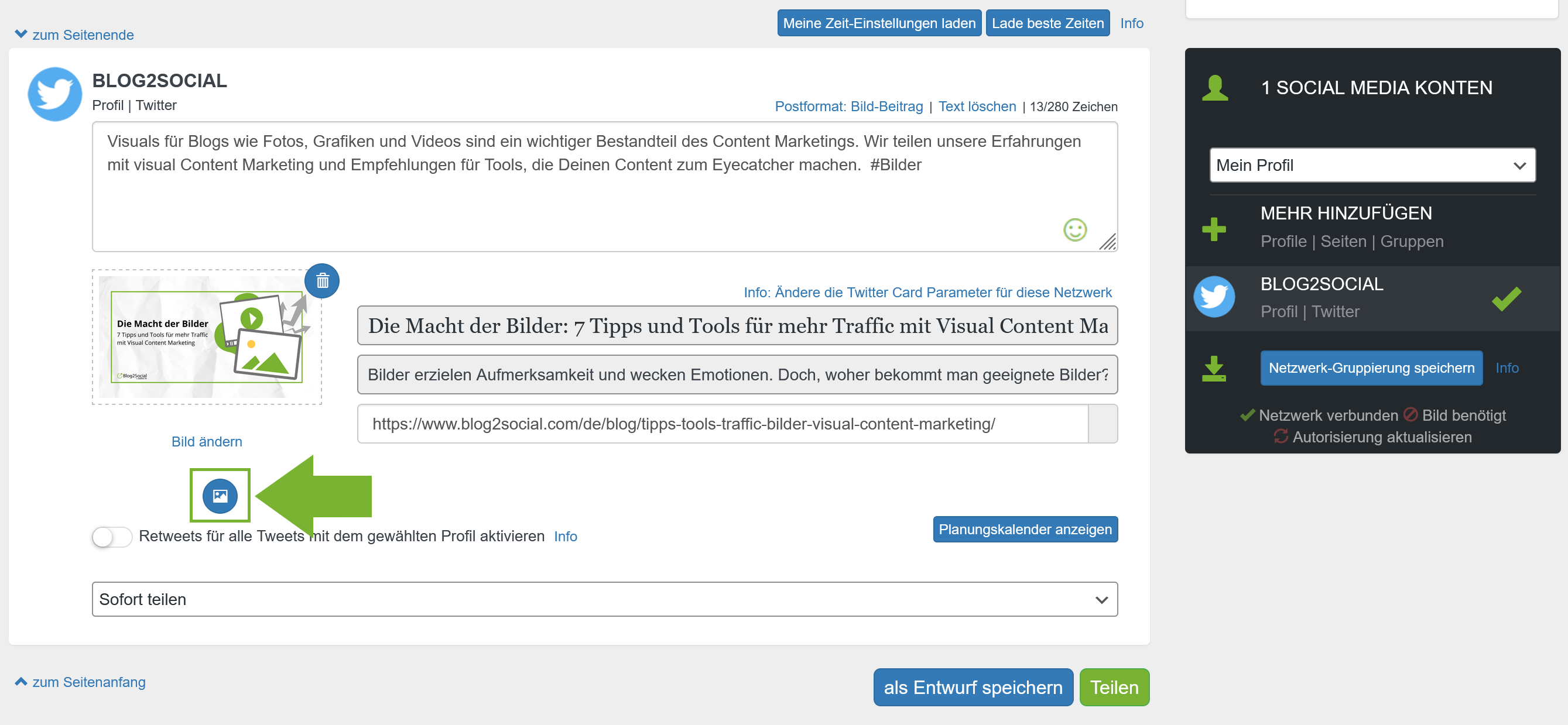Click the red refresh icon Autorisierung aktualisieren
Screen dimensions: 1568x725
[1281, 437]
